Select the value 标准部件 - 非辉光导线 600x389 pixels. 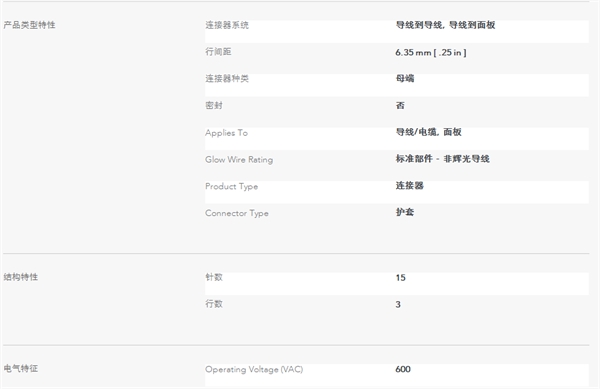[x=443, y=159]
